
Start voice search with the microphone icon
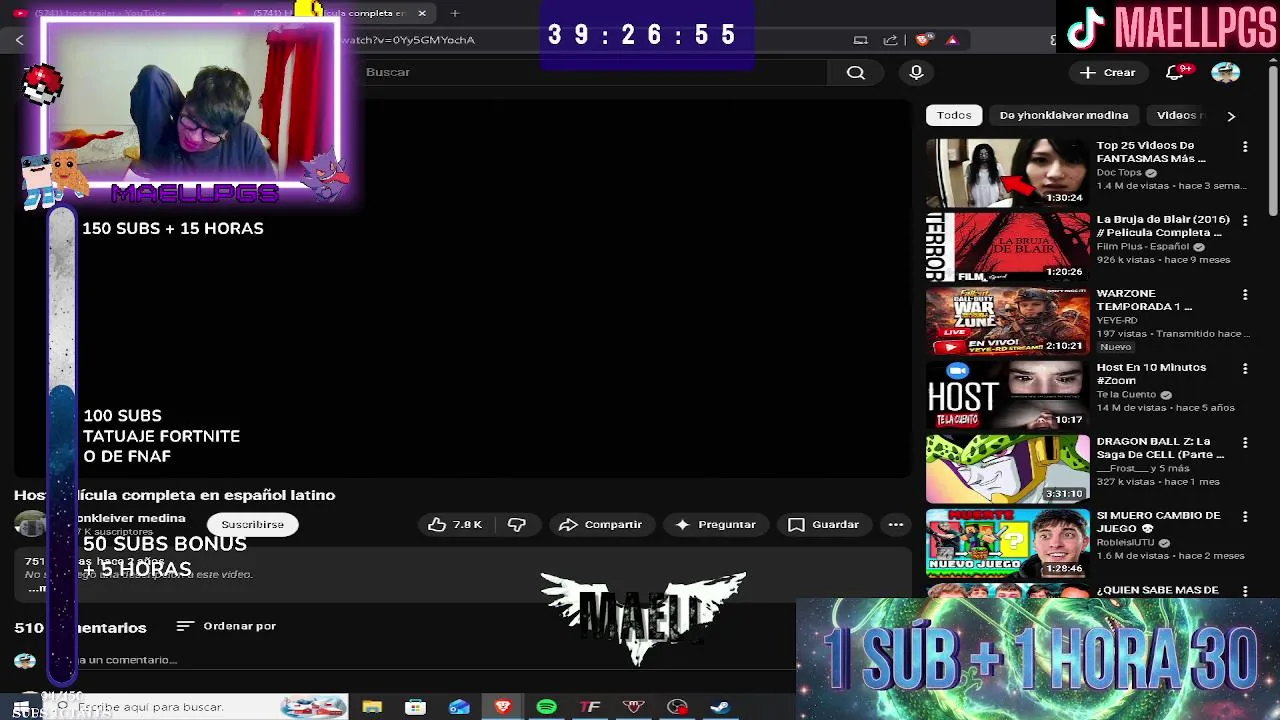coord(916,72)
